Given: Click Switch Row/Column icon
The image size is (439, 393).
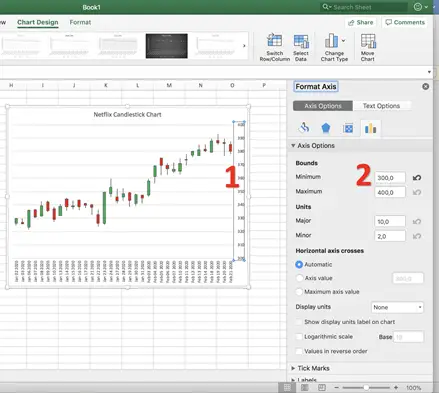Looking at the screenshot, I should [x=275, y=40].
